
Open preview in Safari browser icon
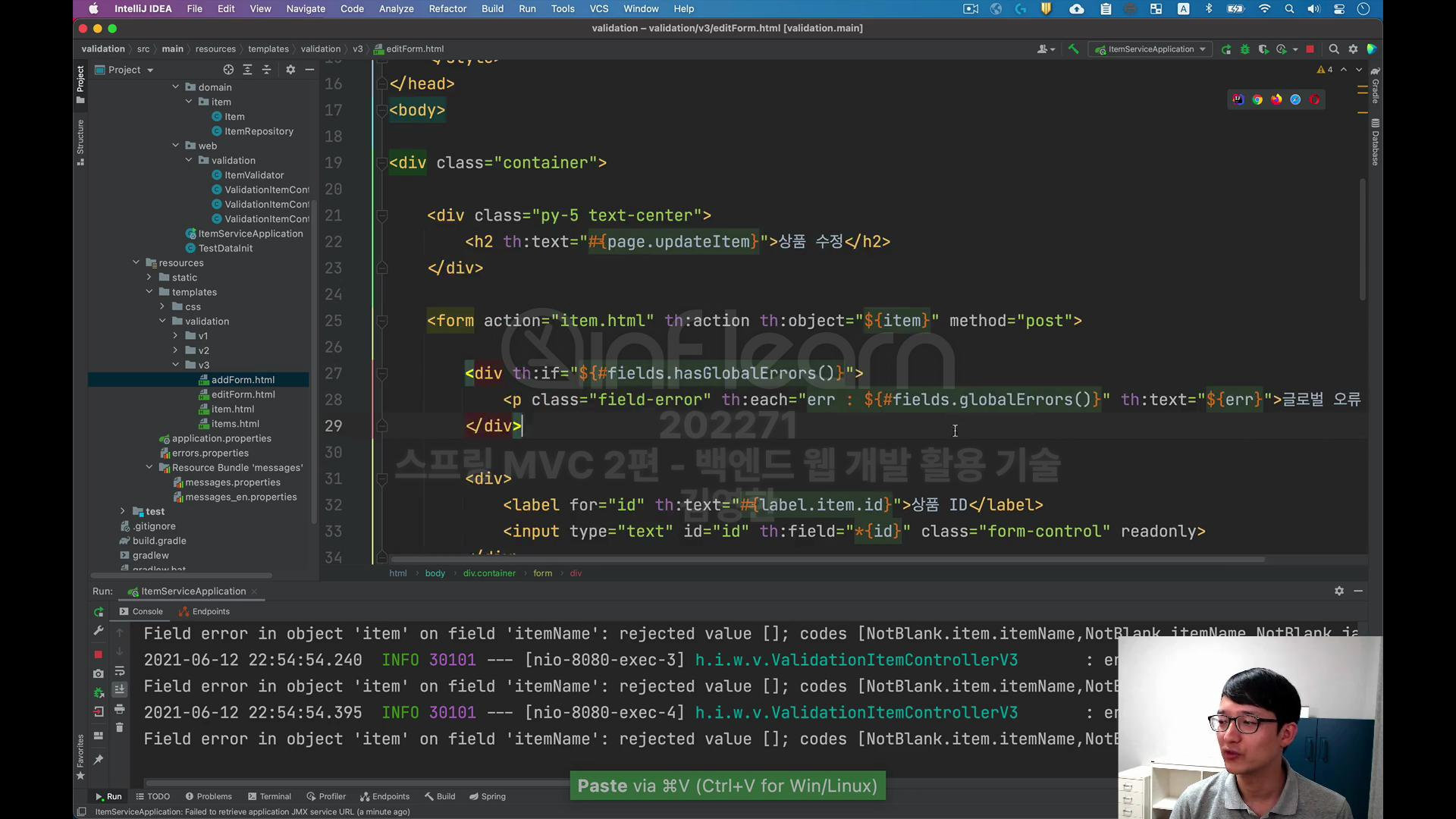1295,99
